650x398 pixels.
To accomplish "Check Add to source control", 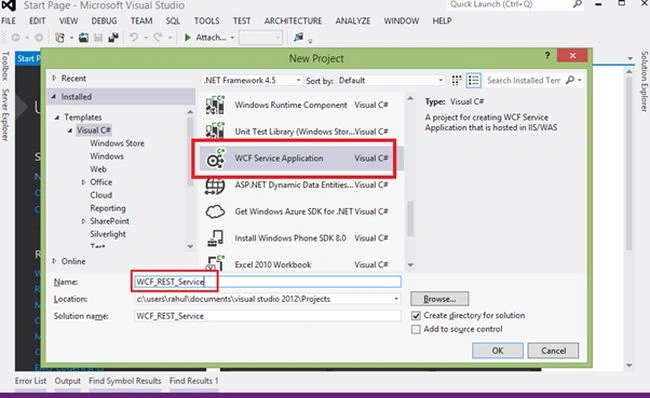I will 416,330.
